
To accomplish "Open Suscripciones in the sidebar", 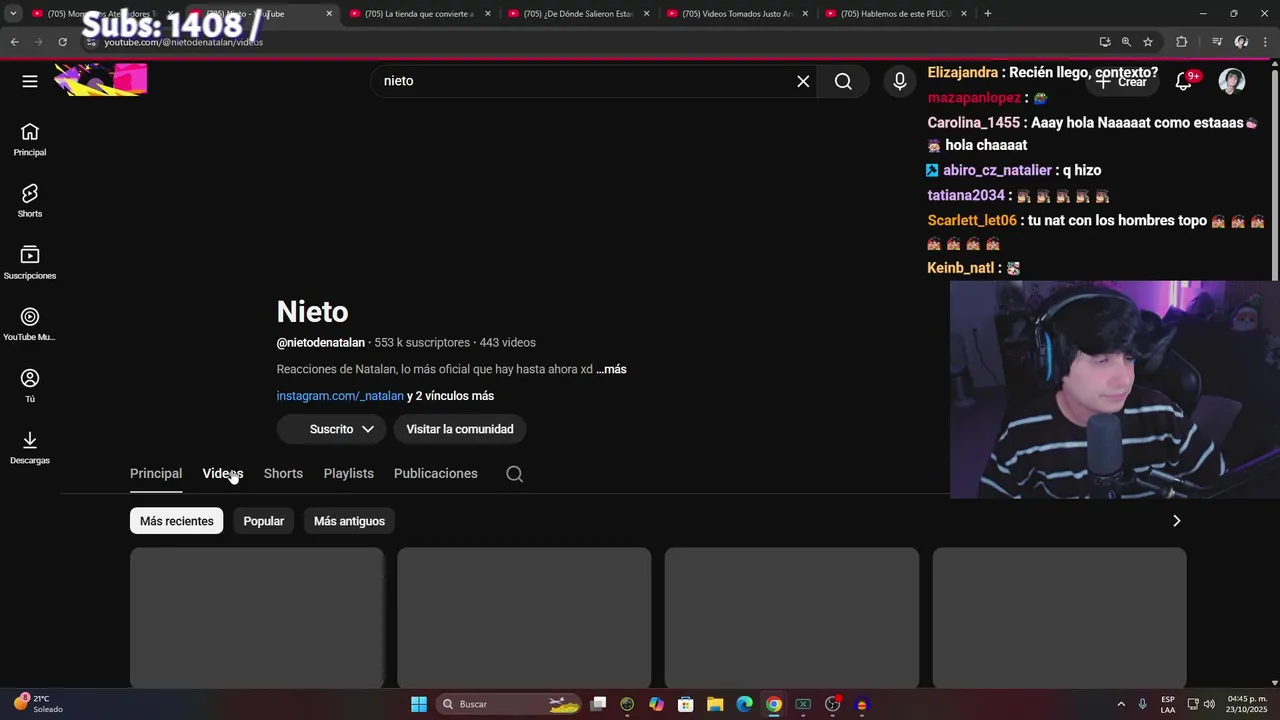I will coord(30,263).
